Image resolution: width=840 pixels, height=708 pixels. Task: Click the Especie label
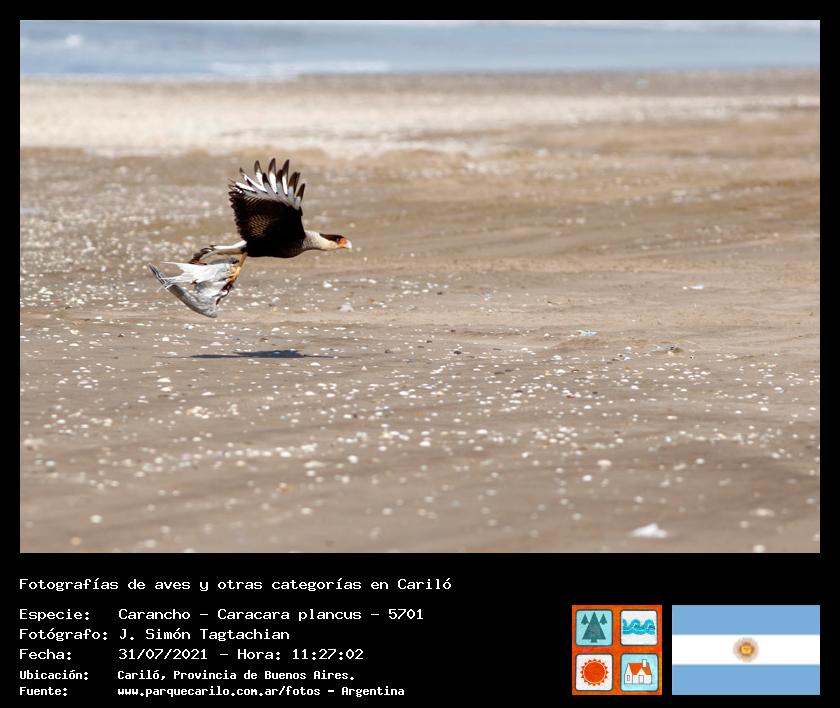(x=55, y=614)
